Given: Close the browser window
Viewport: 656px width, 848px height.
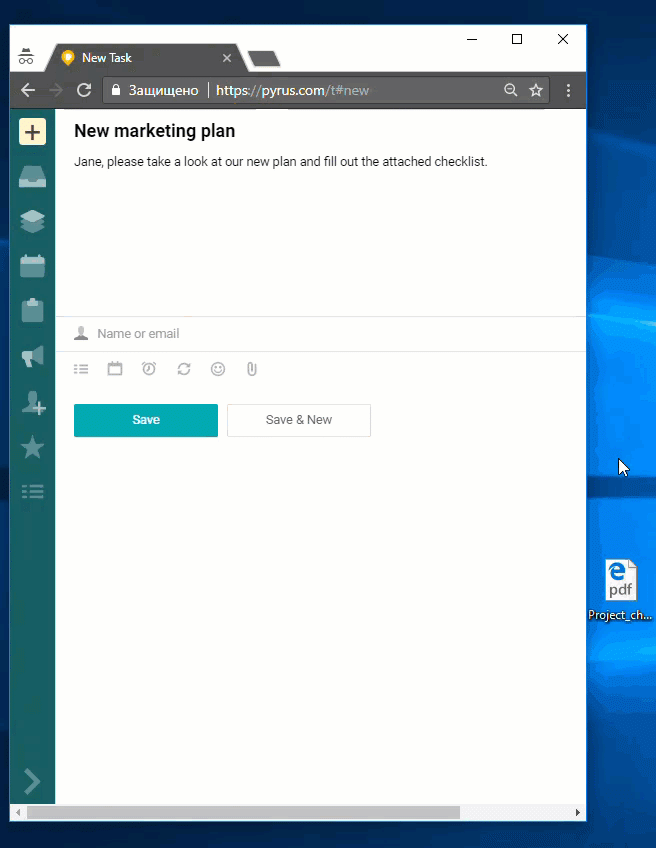Looking at the screenshot, I should (x=563, y=39).
